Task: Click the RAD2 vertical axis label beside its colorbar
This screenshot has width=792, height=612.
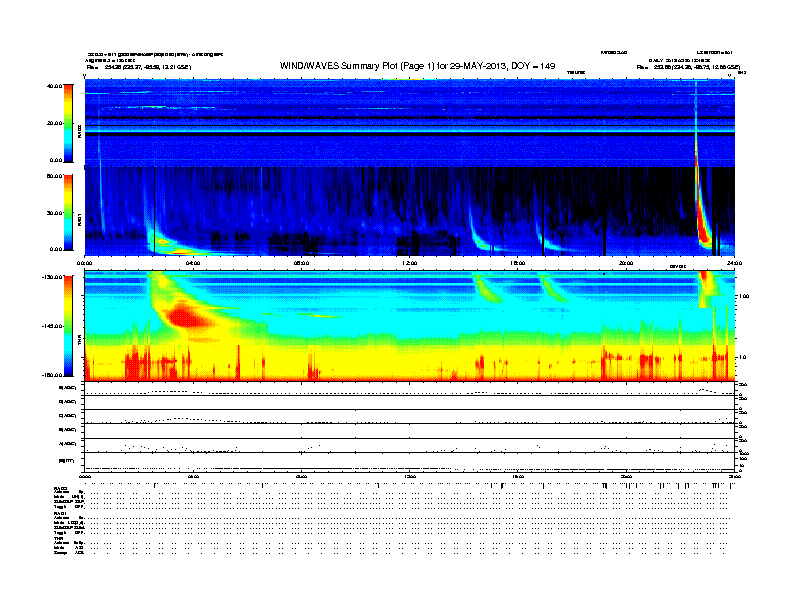Action: click(x=79, y=131)
